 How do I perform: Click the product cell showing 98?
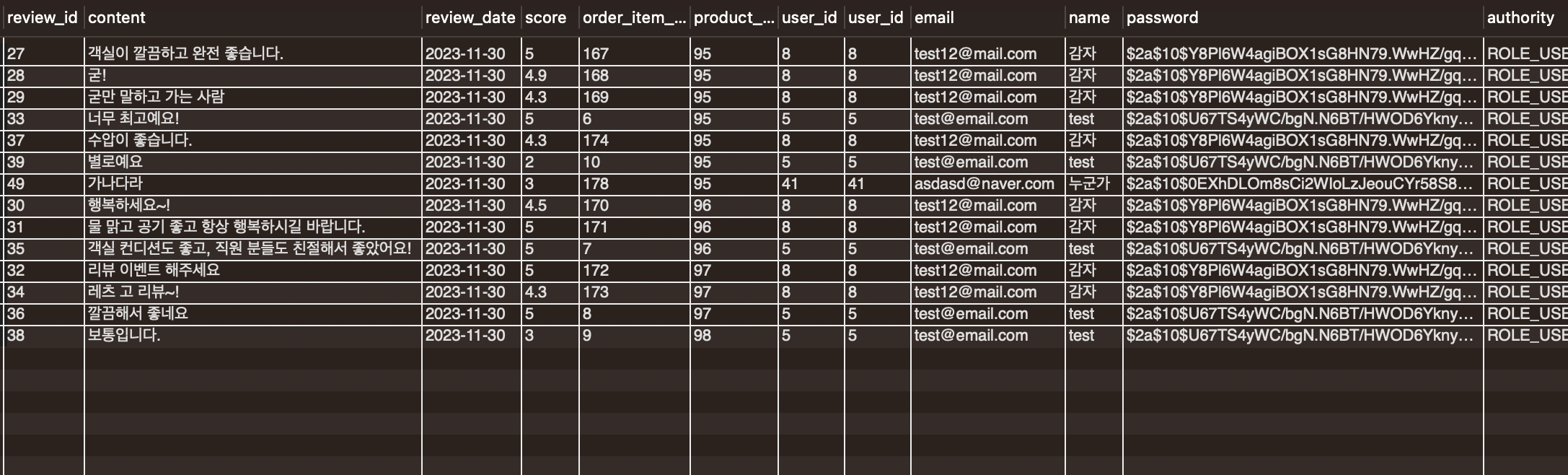[734, 336]
